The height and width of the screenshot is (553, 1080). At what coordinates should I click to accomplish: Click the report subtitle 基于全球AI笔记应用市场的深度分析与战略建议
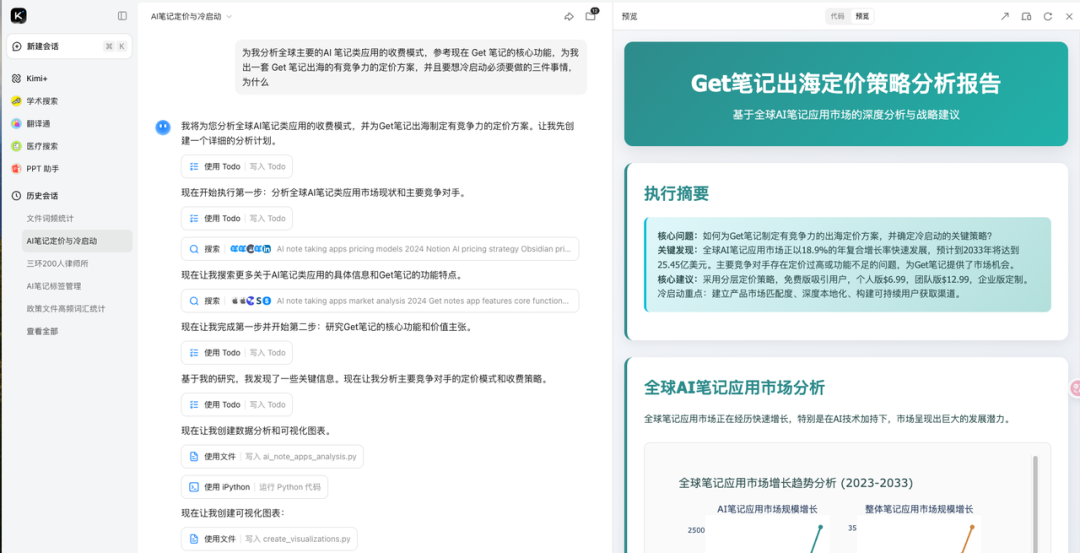click(x=846, y=115)
